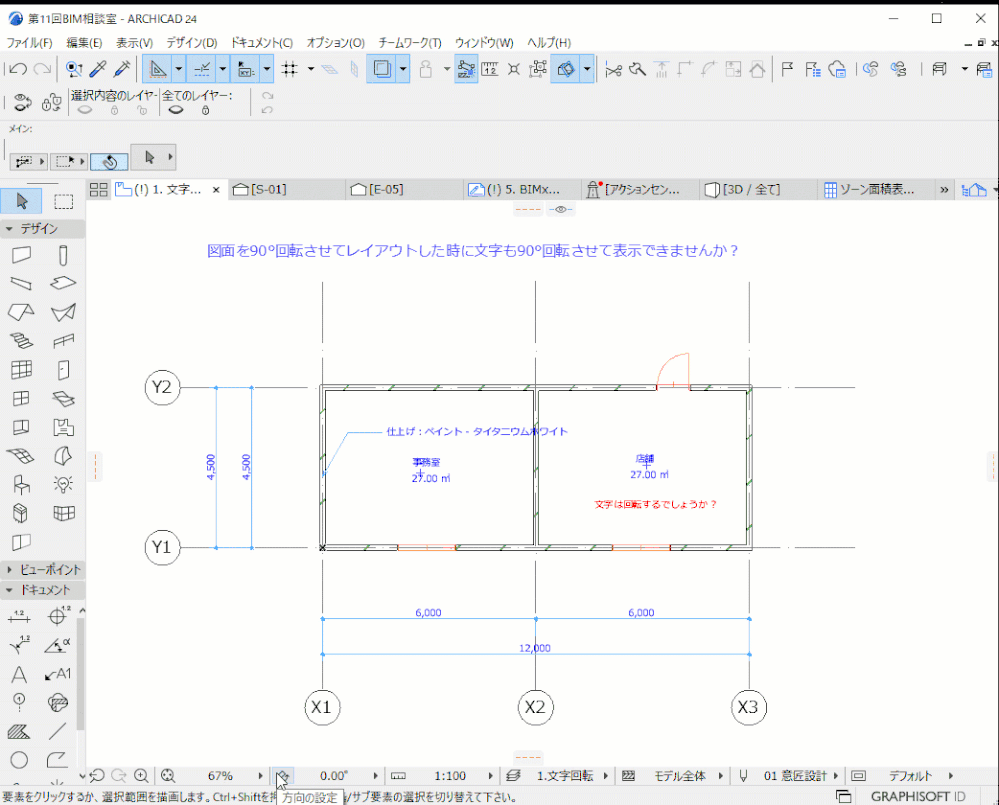This screenshot has height=805, width=999.
Task: Open the ゾーン面積表 schedule tab
Action: coord(875,190)
